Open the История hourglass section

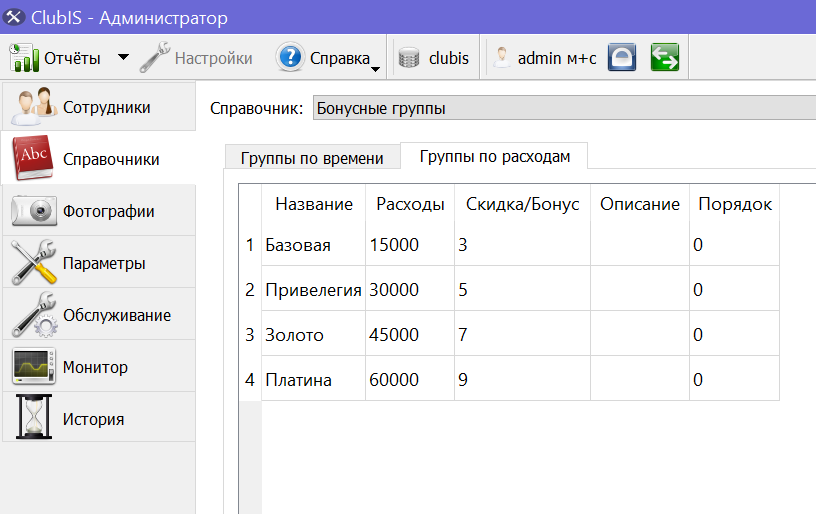coord(99,418)
